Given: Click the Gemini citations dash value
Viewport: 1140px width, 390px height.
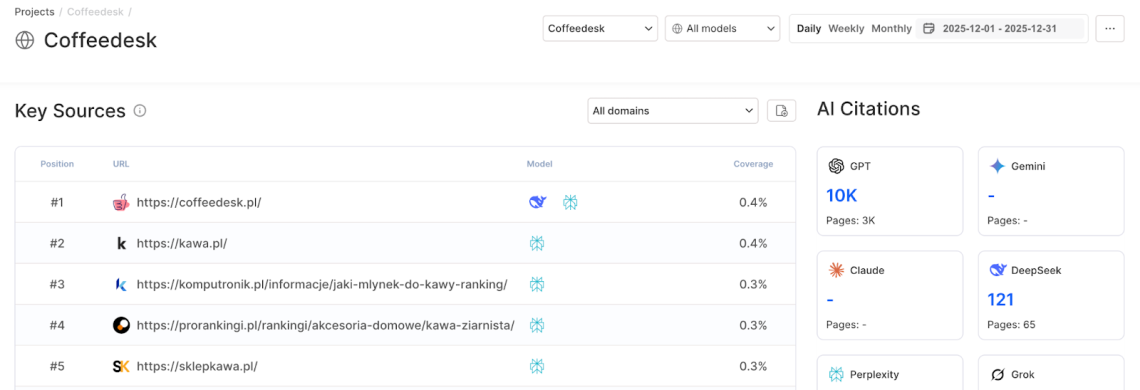Looking at the screenshot, I should point(992,195).
